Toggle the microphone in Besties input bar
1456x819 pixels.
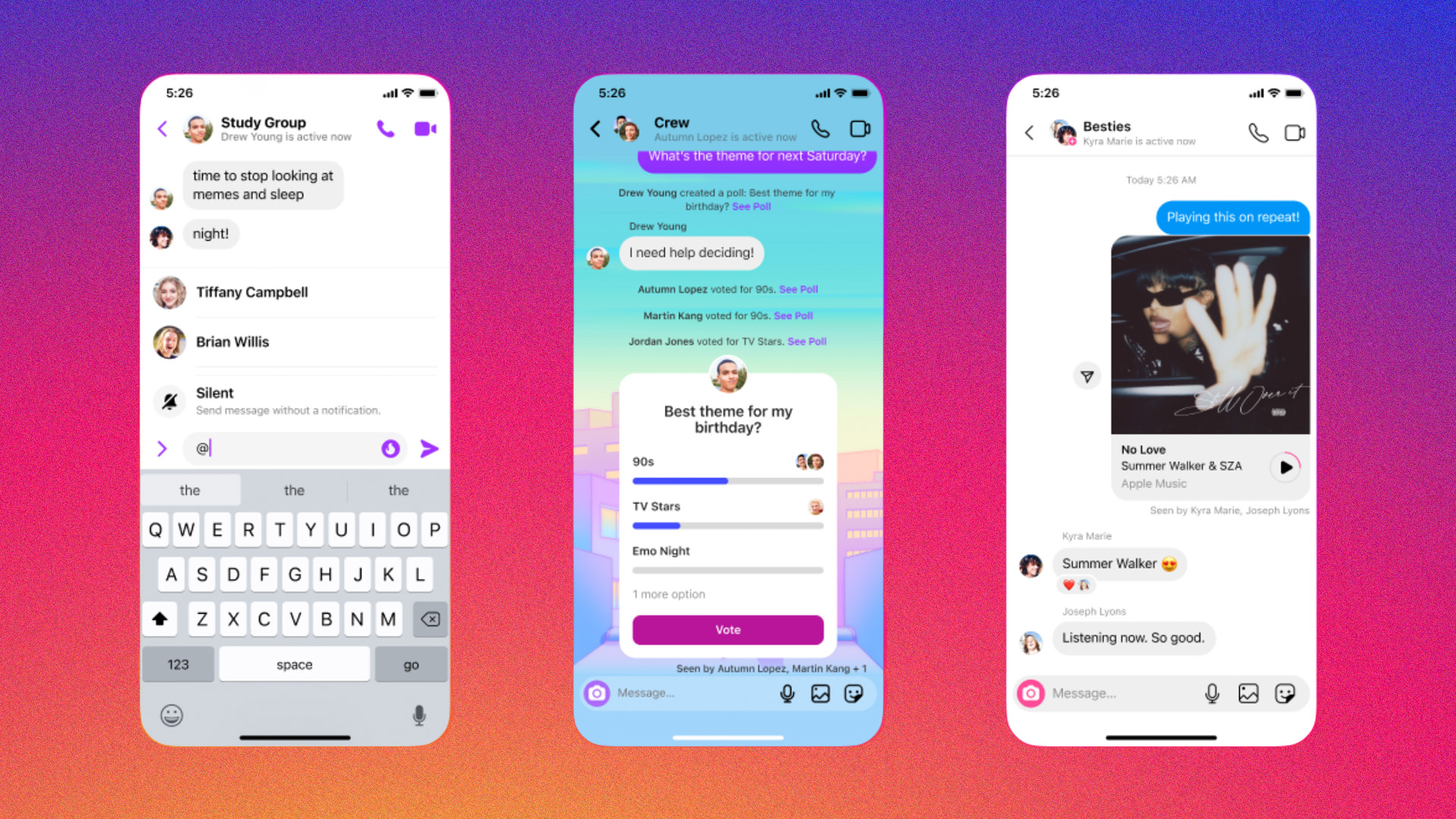click(x=1213, y=694)
